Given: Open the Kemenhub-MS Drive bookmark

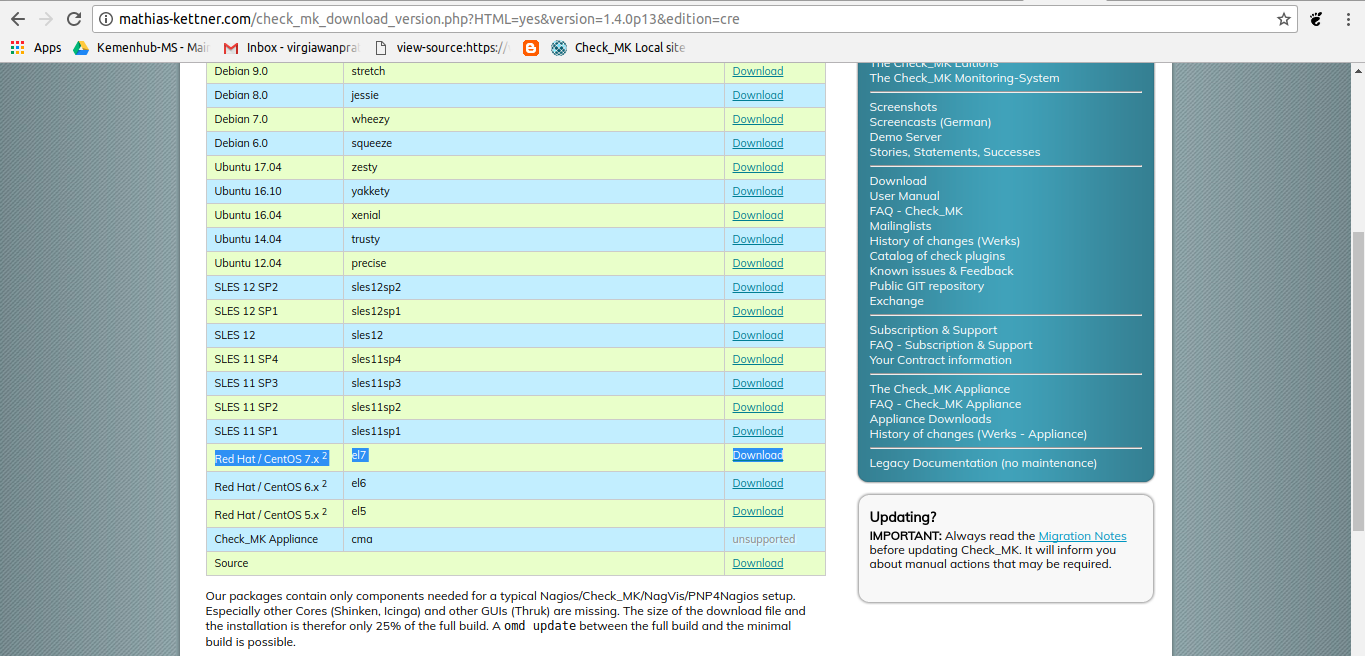Looking at the screenshot, I should click(141, 47).
